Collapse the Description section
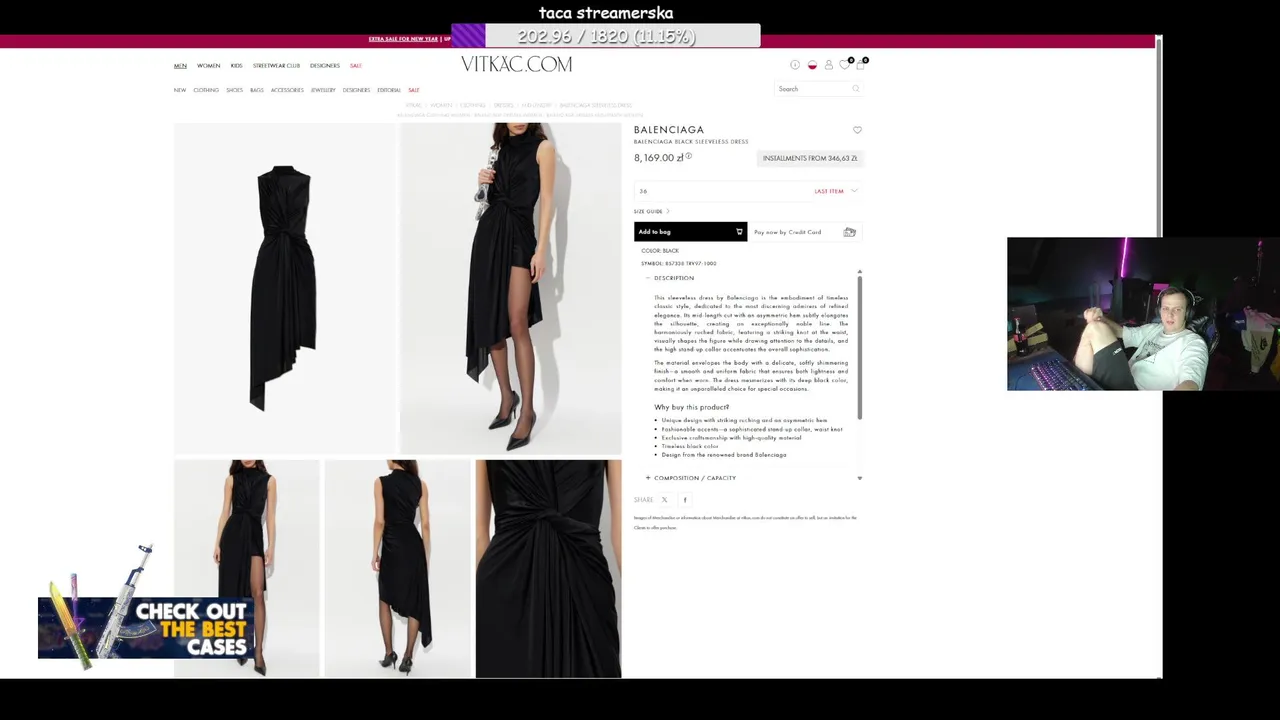Screen dimensions: 1280x720 coord(670,278)
